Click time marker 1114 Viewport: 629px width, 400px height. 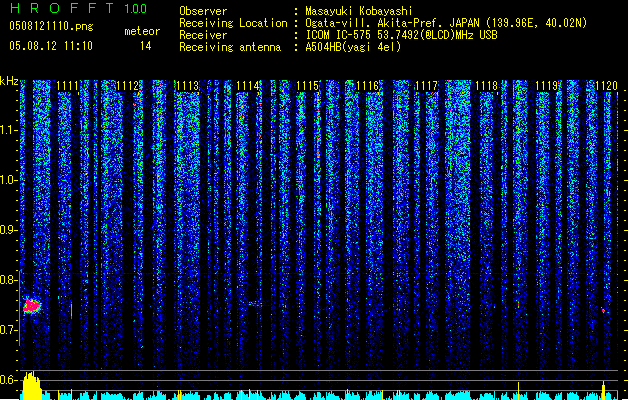[248, 86]
